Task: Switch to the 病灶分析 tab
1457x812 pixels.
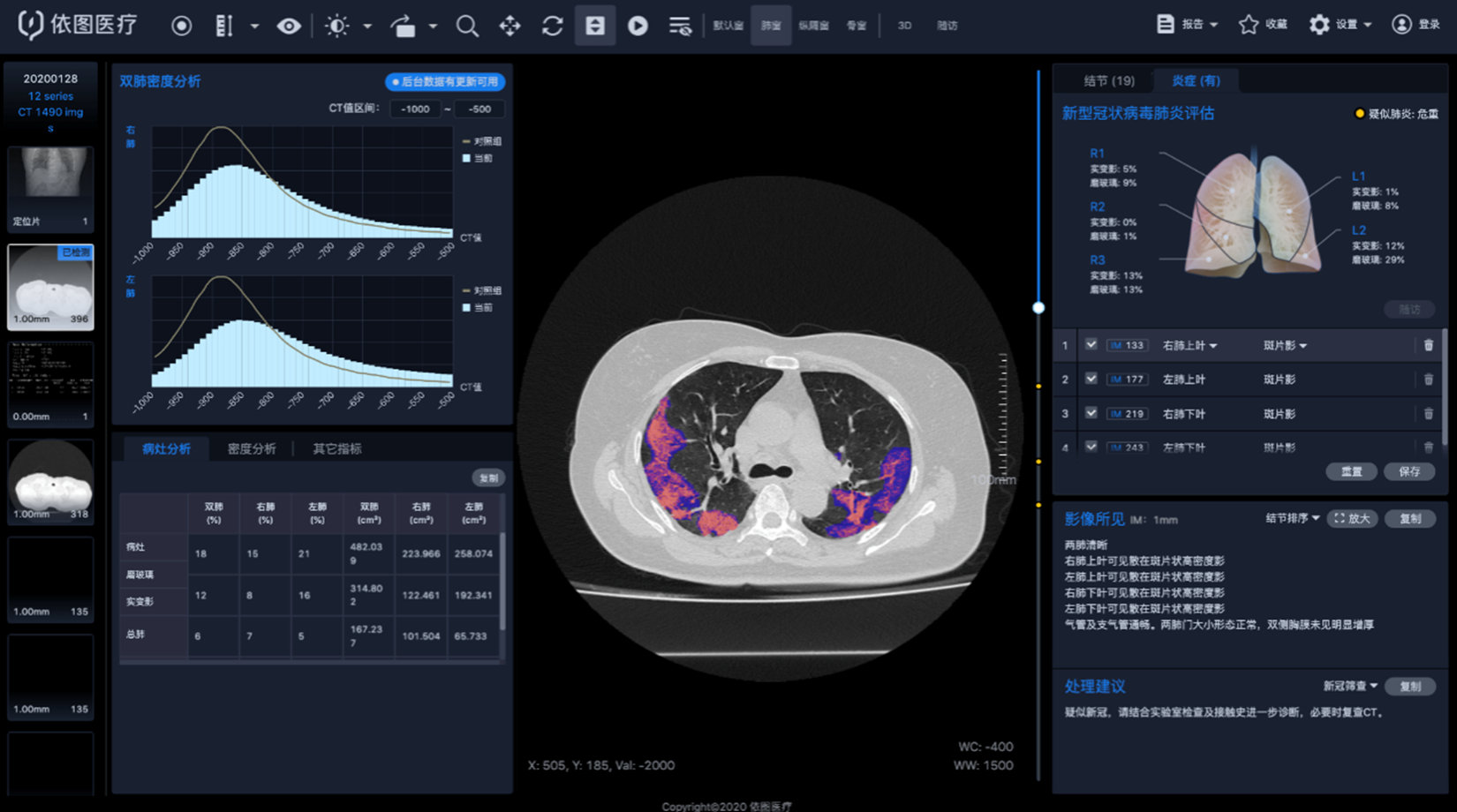Action: (166, 448)
